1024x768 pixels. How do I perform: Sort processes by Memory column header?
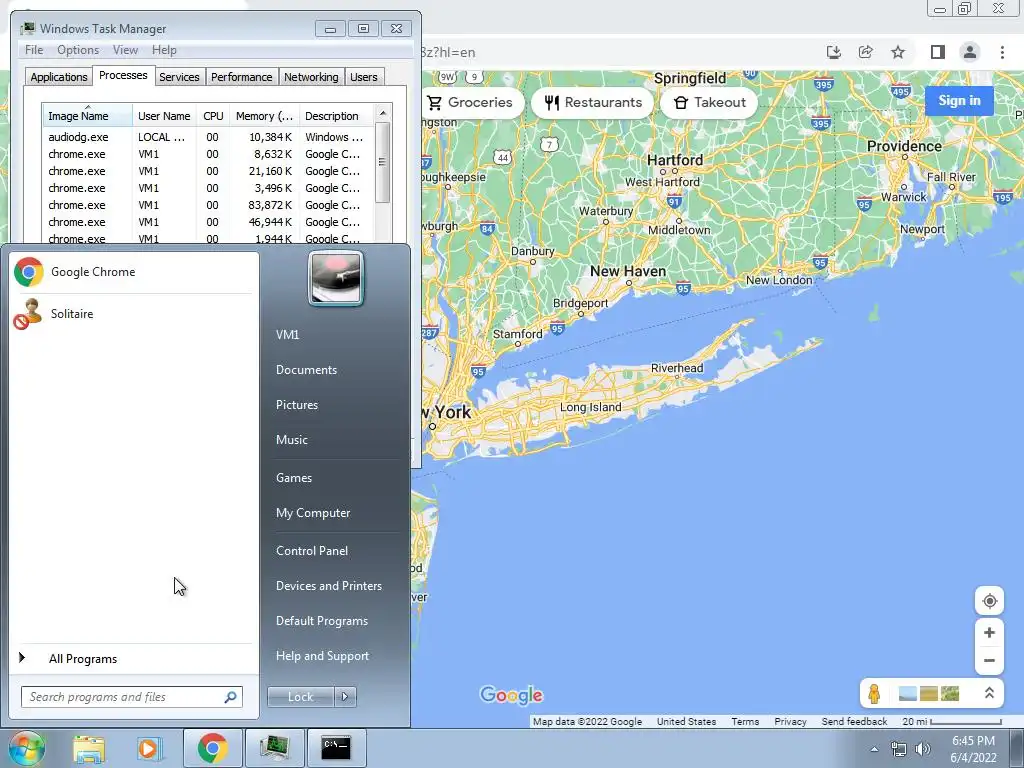[264, 116]
